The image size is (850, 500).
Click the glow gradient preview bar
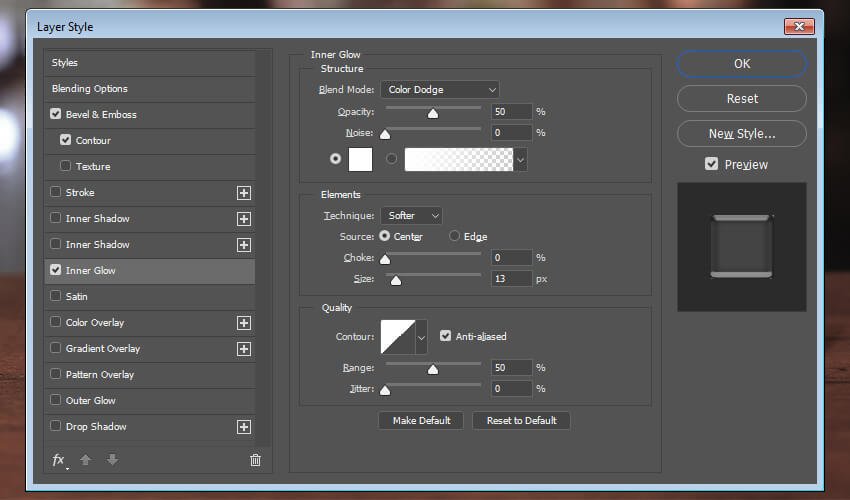459,159
